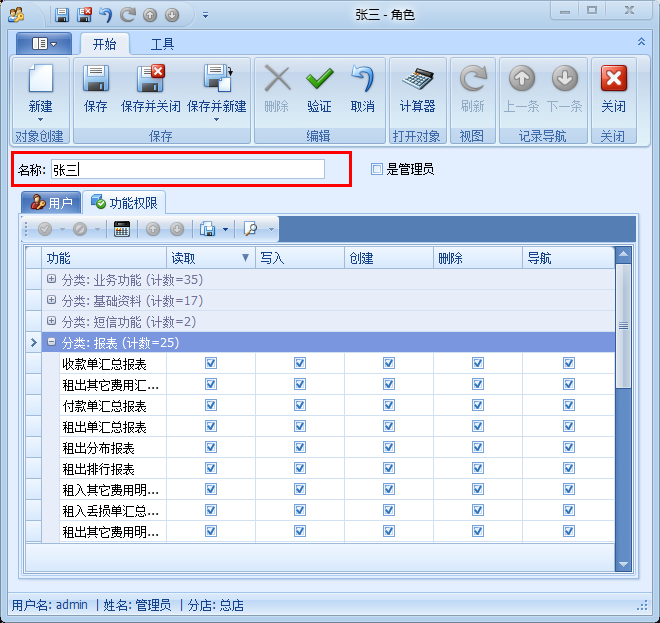Expand the 分类: 业务功能 group
Image resolution: width=660 pixels, height=623 pixels.
pos(51,279)
